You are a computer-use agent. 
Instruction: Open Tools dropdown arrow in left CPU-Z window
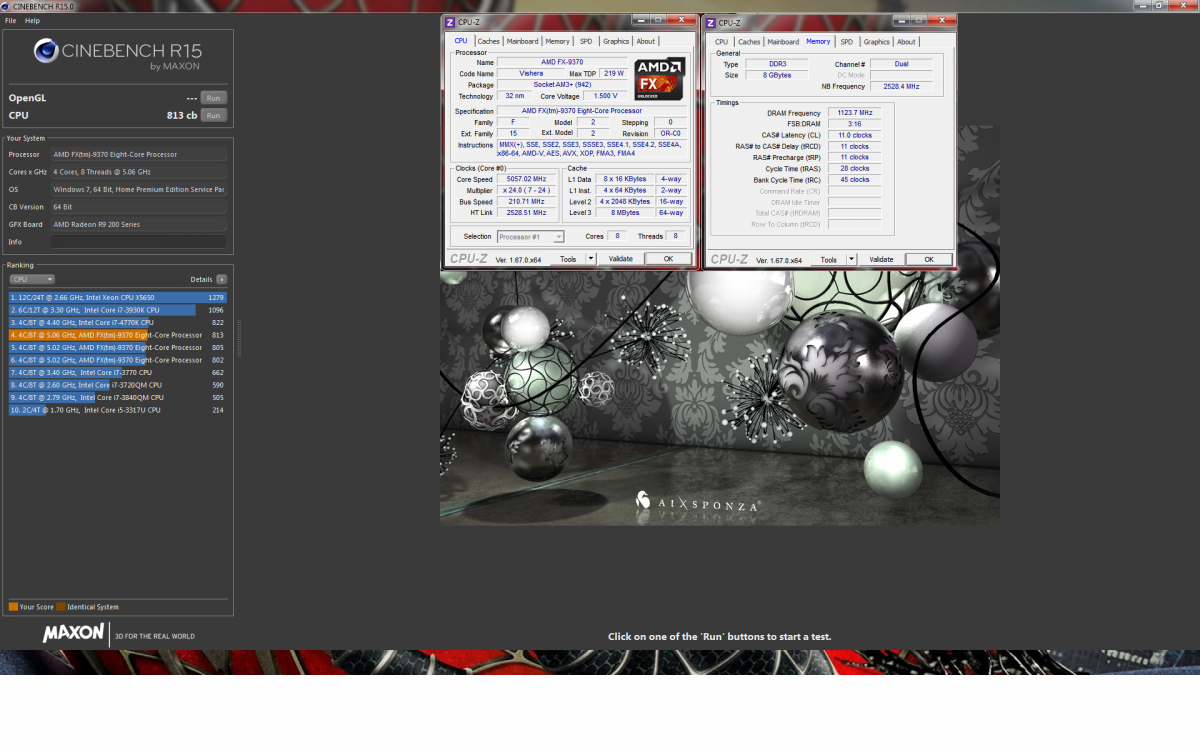591,259
